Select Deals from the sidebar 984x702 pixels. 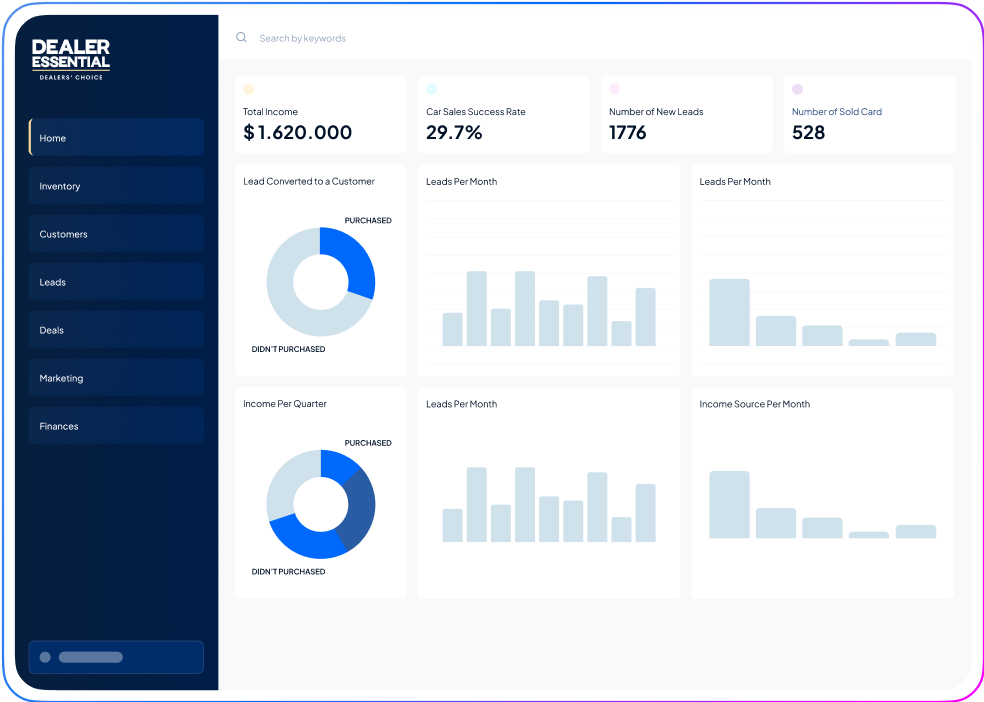(x=116, y=330)
